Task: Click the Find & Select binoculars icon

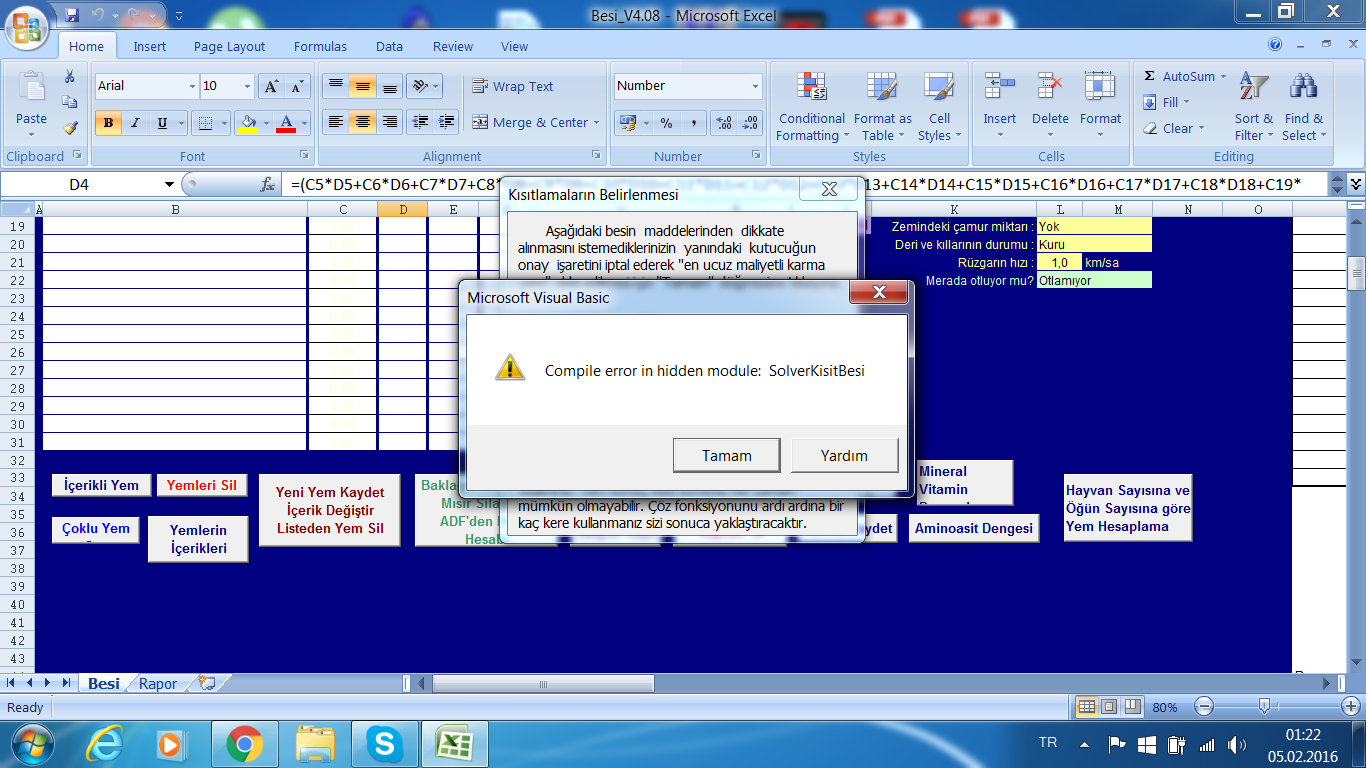Action: (1303, 89)
